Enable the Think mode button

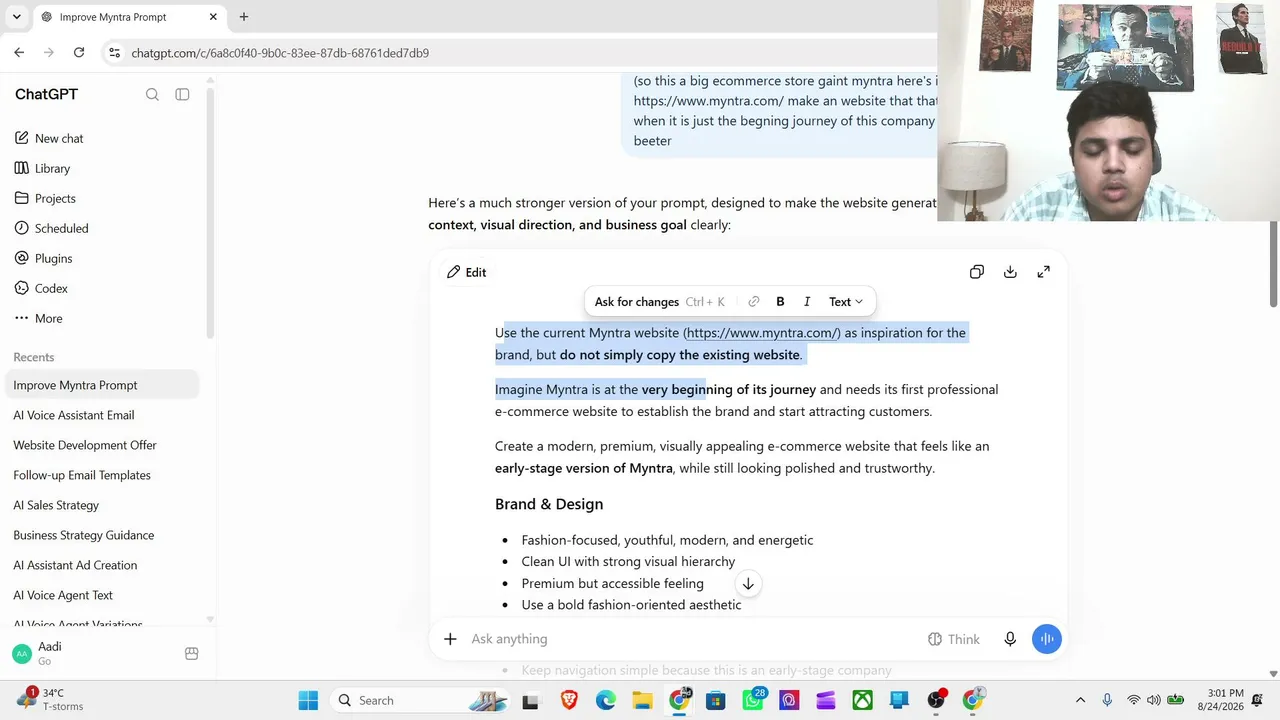point(954,639)
